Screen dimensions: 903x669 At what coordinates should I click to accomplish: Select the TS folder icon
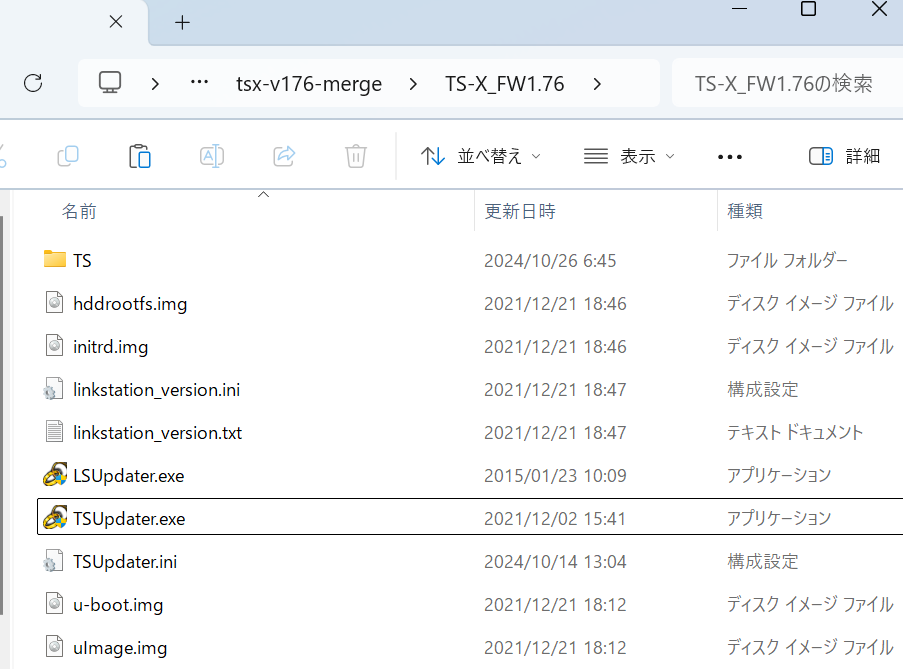55,259
